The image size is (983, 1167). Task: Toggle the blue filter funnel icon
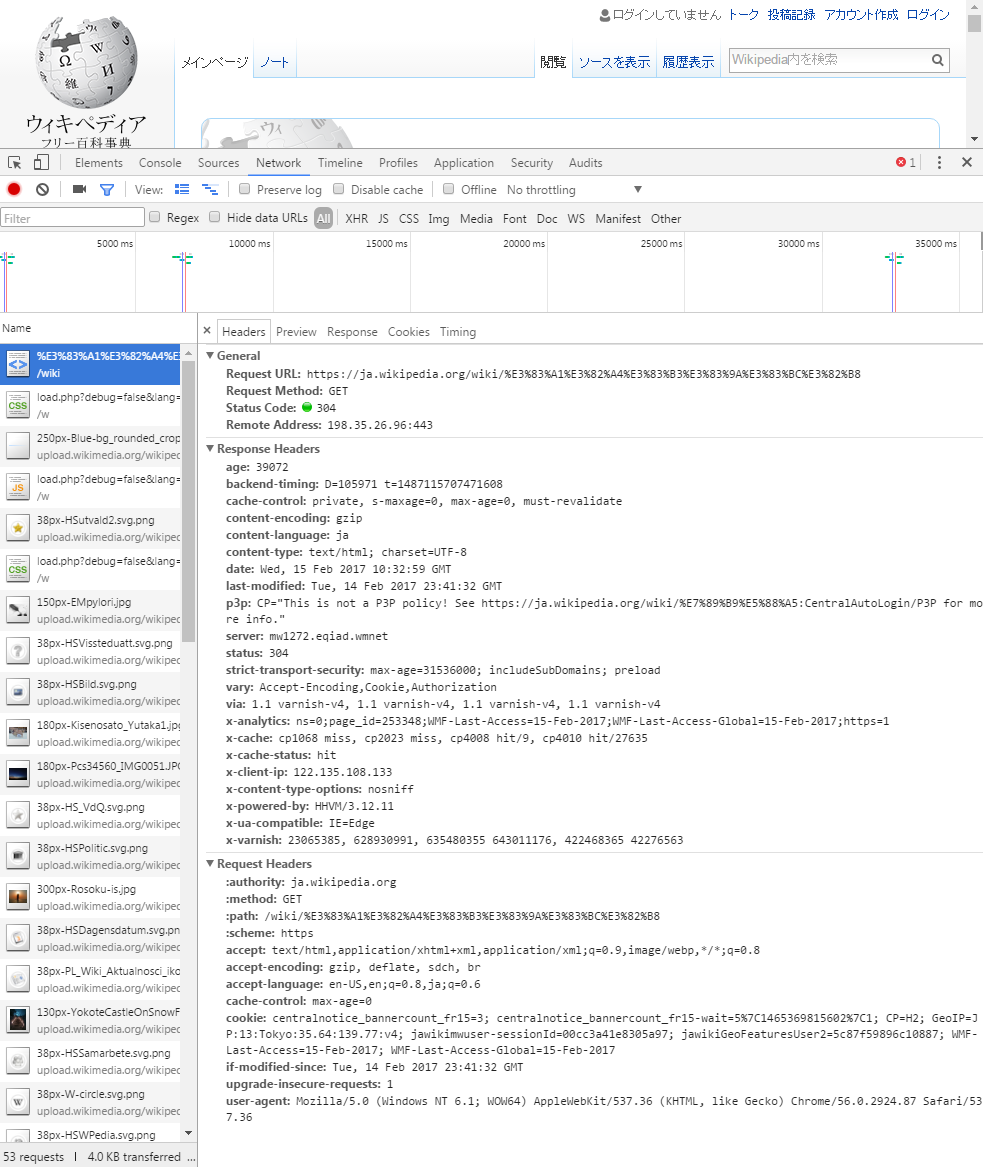[107, 190]
